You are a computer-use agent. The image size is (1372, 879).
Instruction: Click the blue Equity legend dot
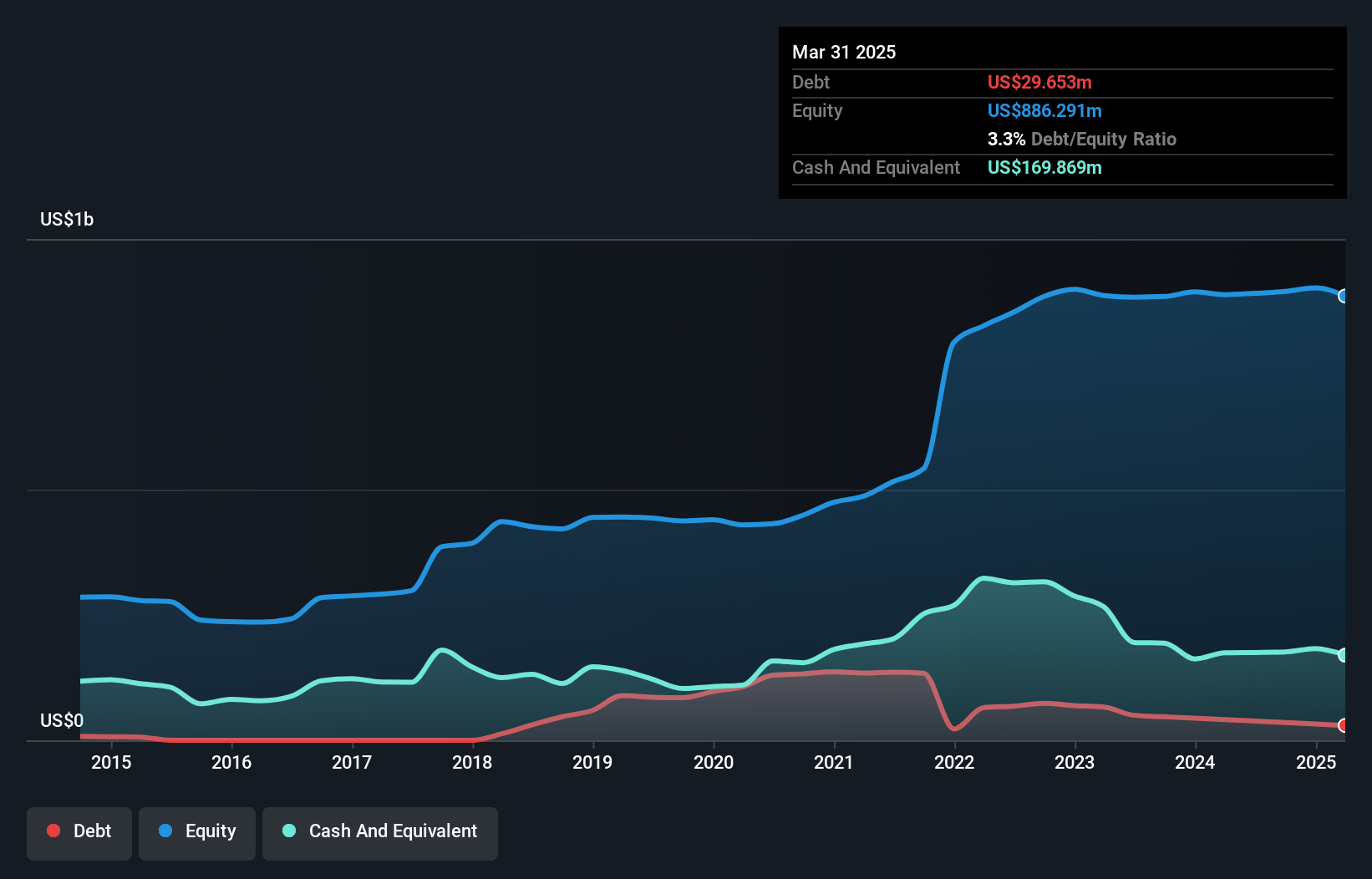(x=165, y=831)
